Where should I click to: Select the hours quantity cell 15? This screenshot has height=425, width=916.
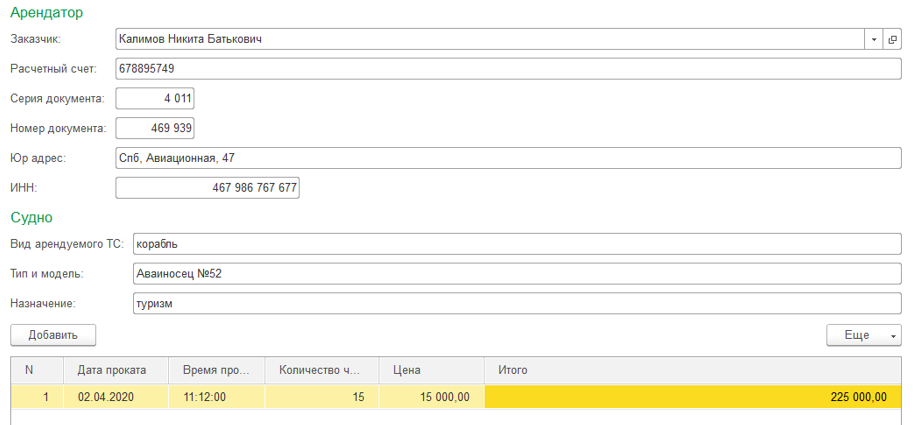pyautogui.click(x=322, y=397)
